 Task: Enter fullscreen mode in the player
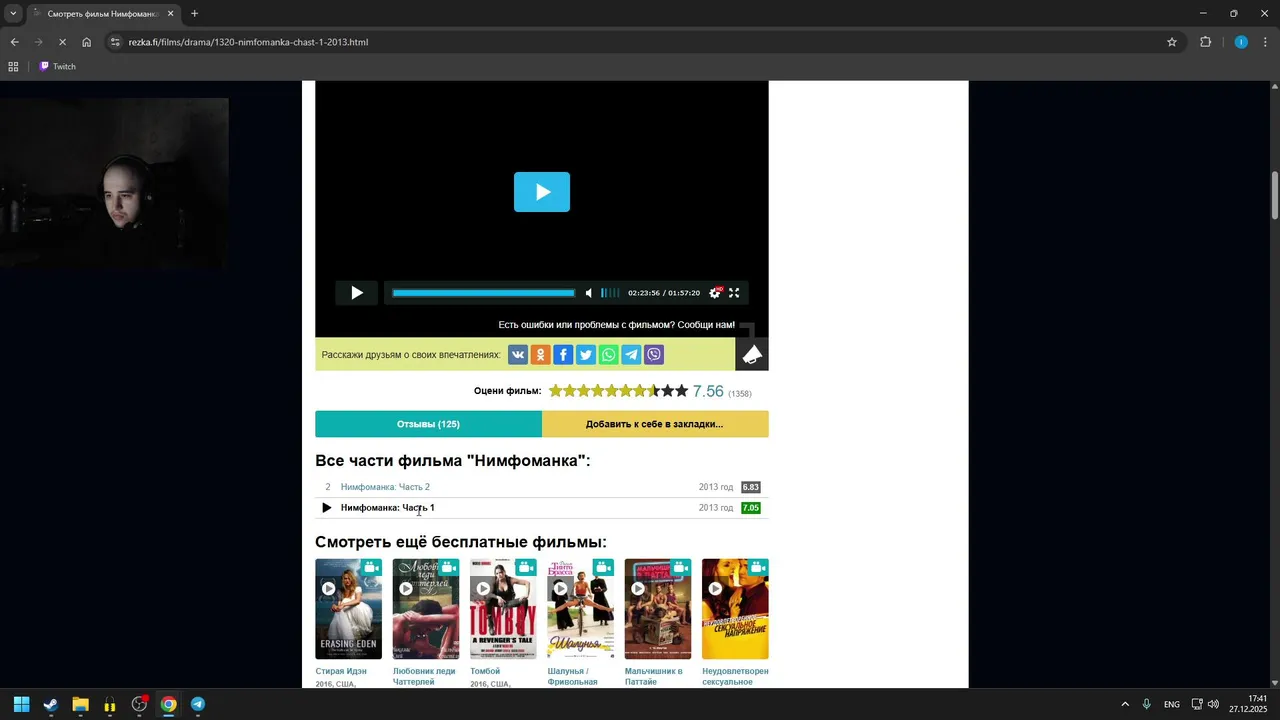[734, 293]
